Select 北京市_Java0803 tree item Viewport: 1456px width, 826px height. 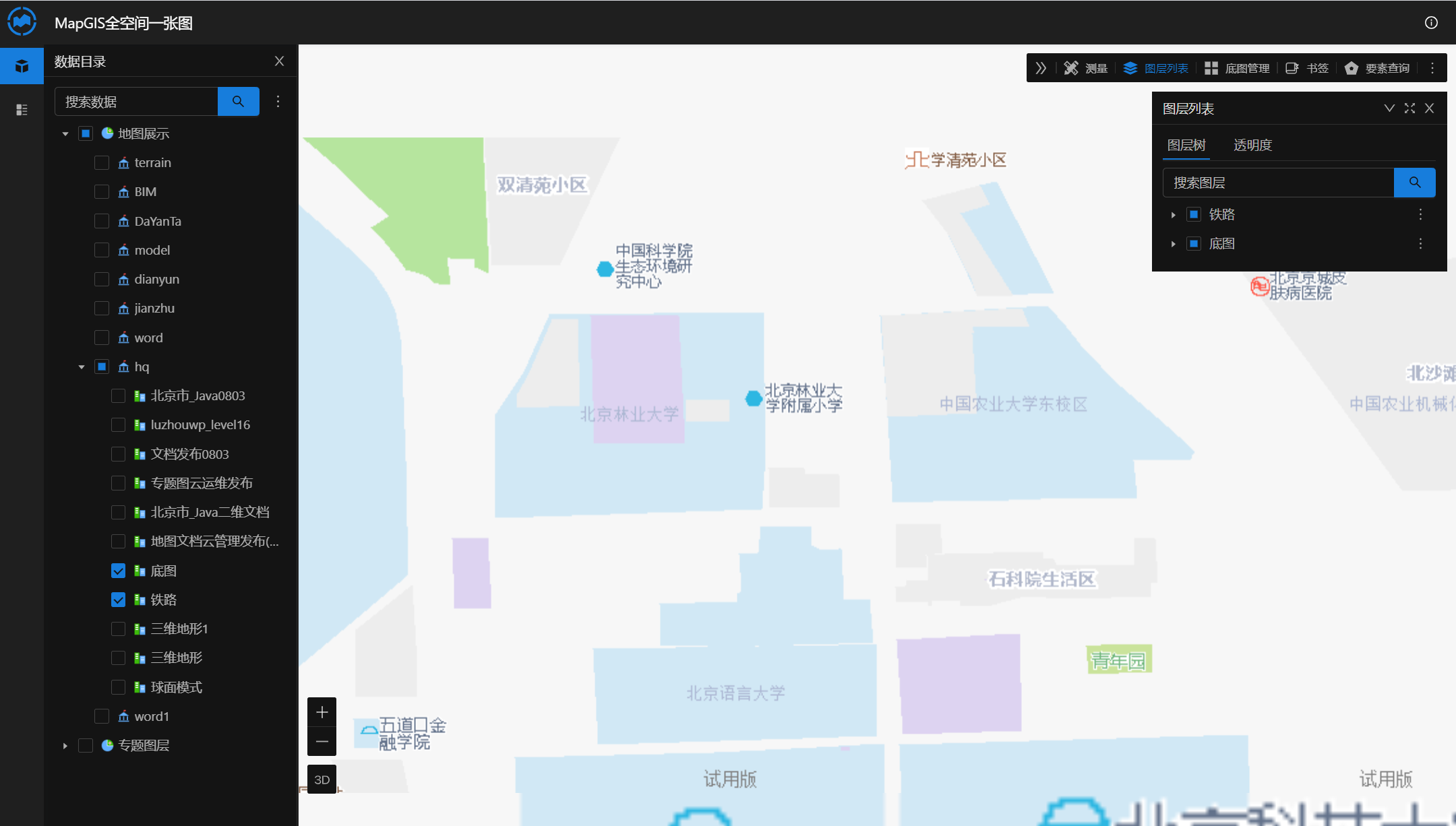[x=198, y=395]
